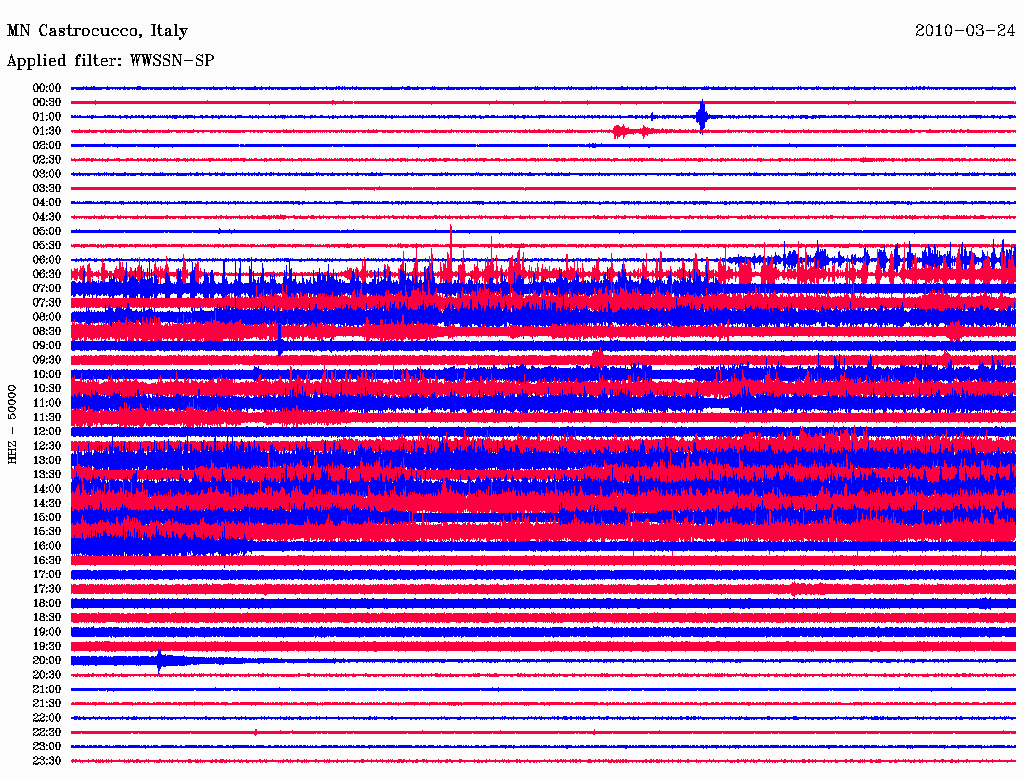Click the 23:00 time label
Image resolution: width=1024 pixels, height=780 pixels.
pos(47,747)
